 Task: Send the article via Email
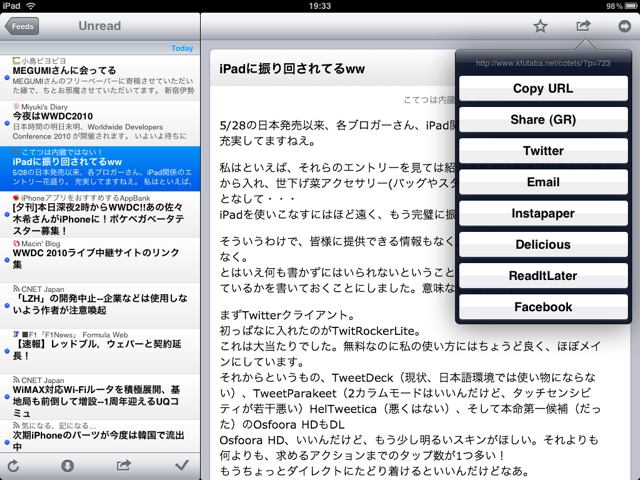tap(543, 182)
